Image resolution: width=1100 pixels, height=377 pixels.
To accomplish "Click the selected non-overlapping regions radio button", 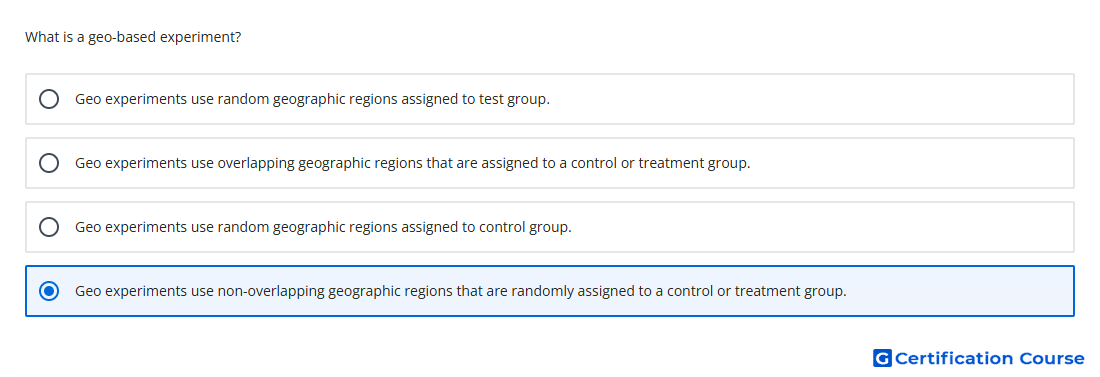I will (49, 291).
